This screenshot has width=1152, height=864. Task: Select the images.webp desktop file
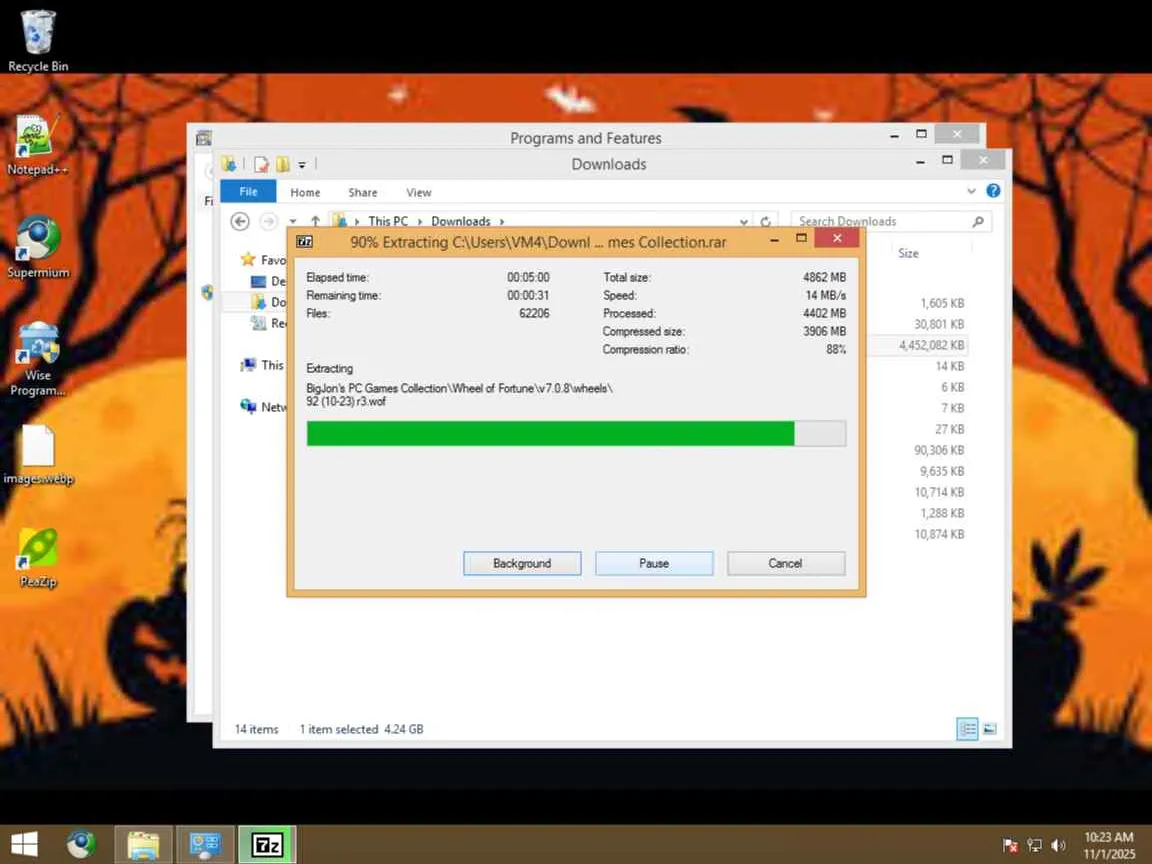pos(37,454)
